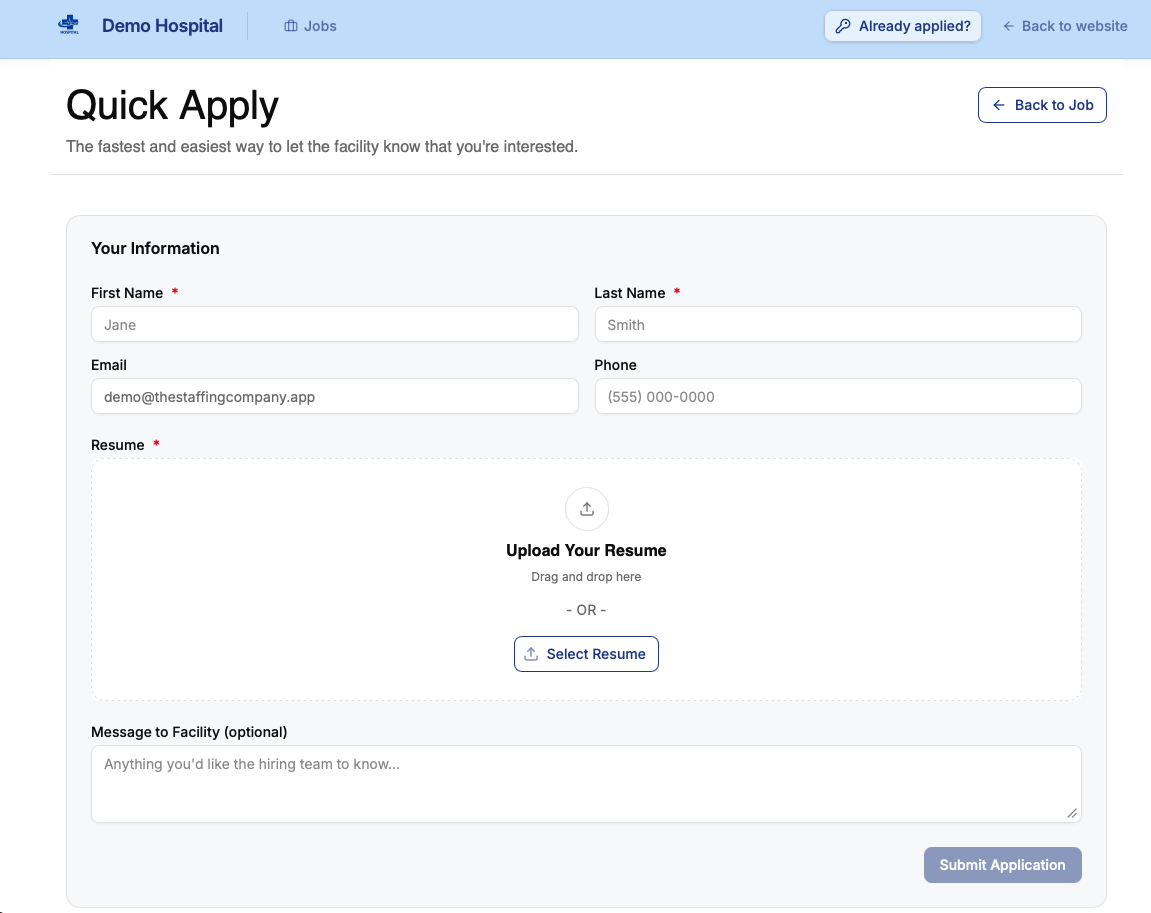
Task: Click the Phone number input field
Action: (838, 396)
